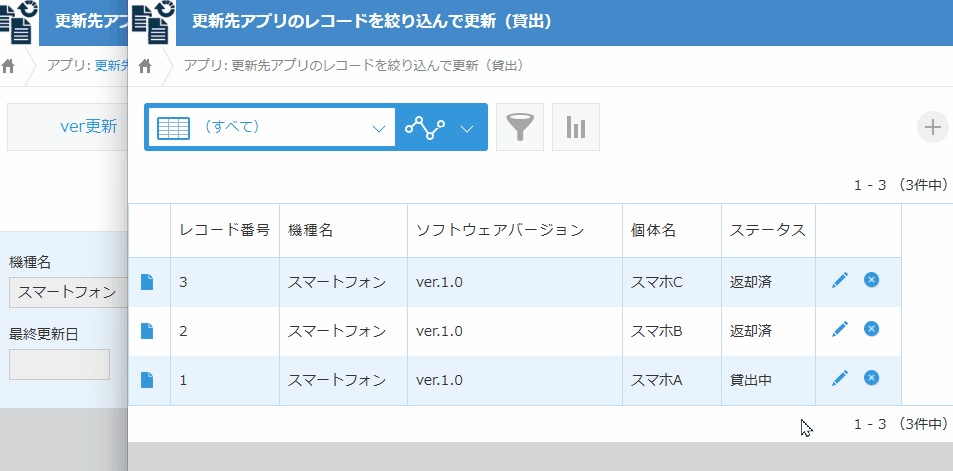Viewport: 953px width, 471px height.
Task: Click the app link in back window breadcrumb
Action: tap(111, 66)
